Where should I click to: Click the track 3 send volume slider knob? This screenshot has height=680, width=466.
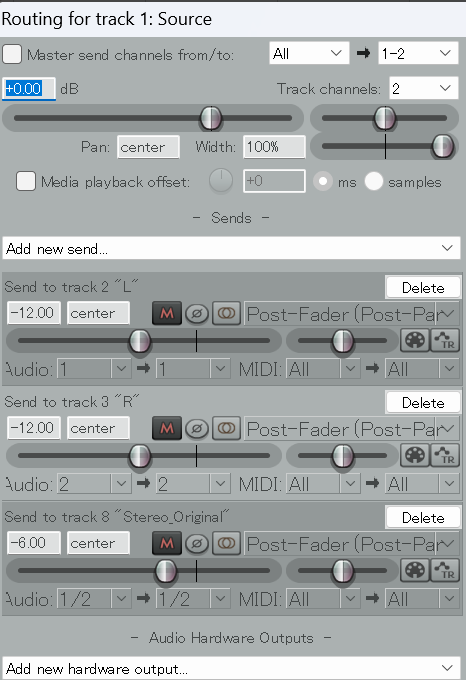click(x=140, y=456)
